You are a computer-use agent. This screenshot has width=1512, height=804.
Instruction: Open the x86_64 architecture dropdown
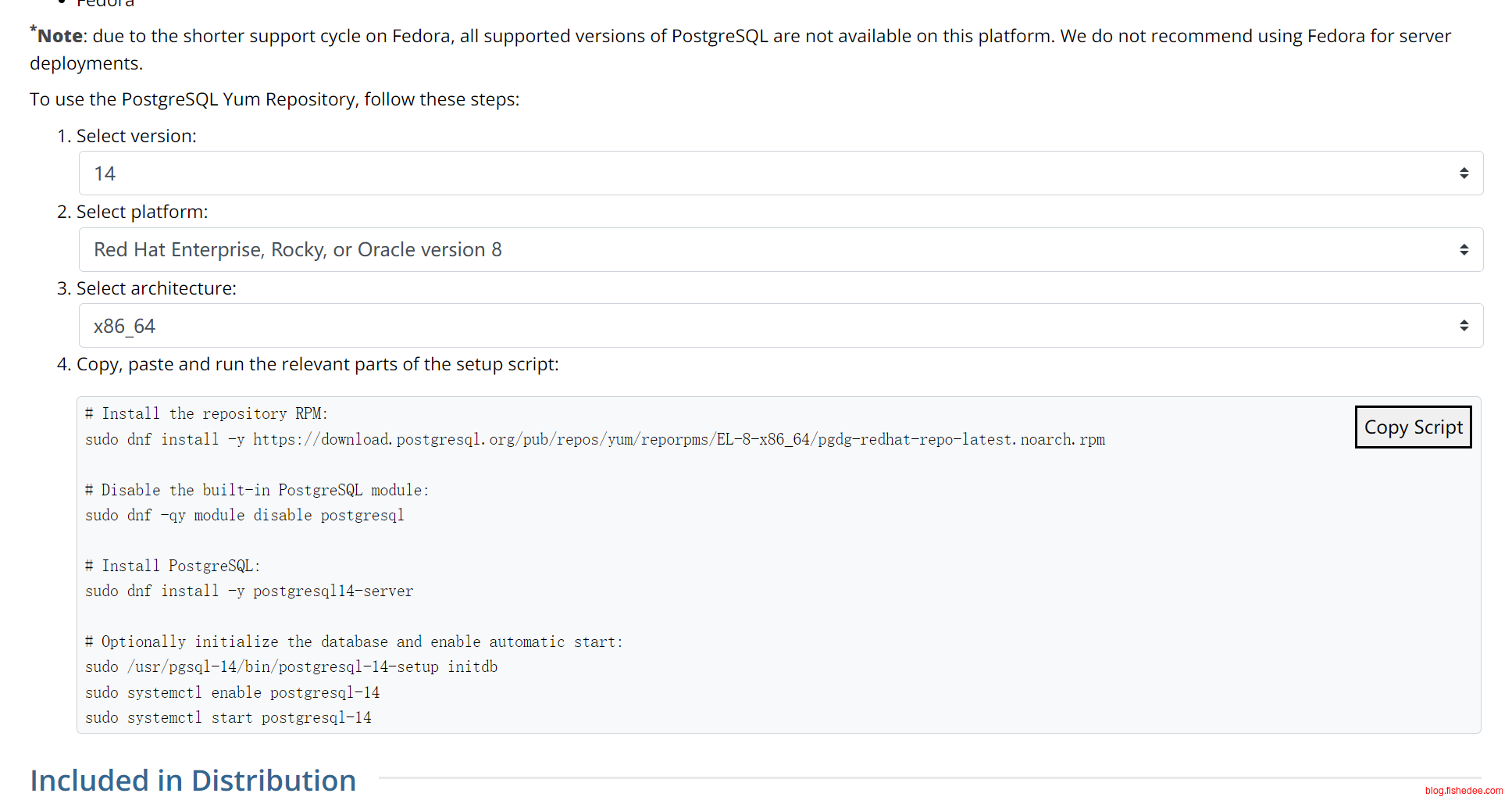click(779, 326)
